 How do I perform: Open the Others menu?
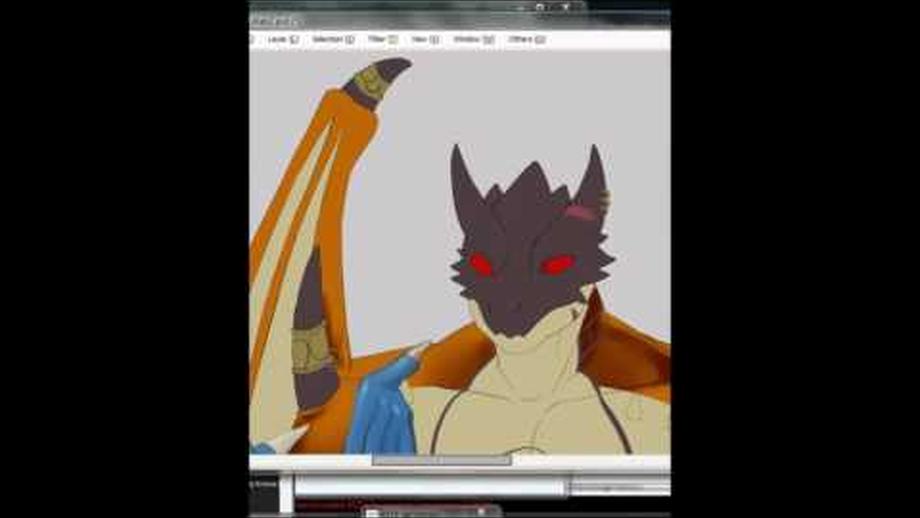pyautogui.click(x=527, y=39)
